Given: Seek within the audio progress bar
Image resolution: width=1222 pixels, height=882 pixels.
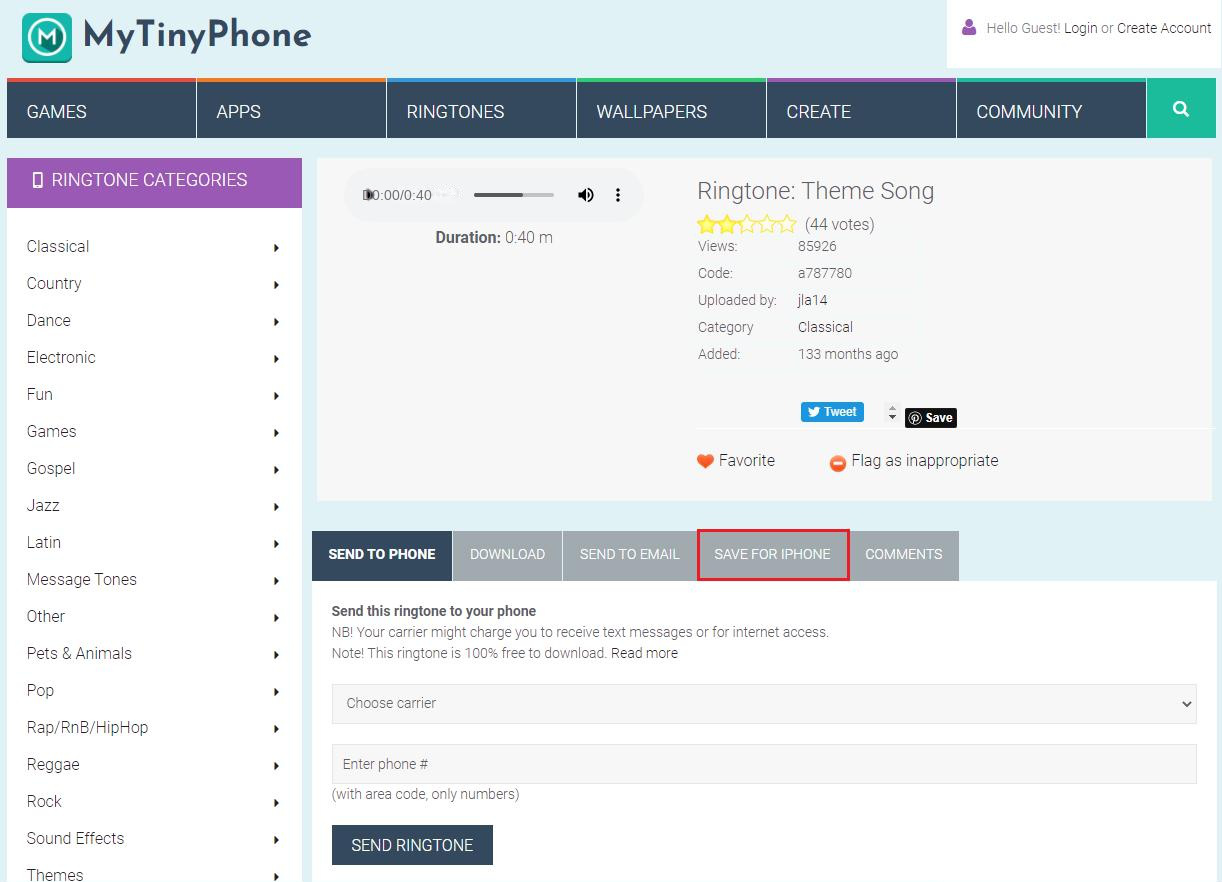Looking at the screenshot, I should [x=514, y=195].
